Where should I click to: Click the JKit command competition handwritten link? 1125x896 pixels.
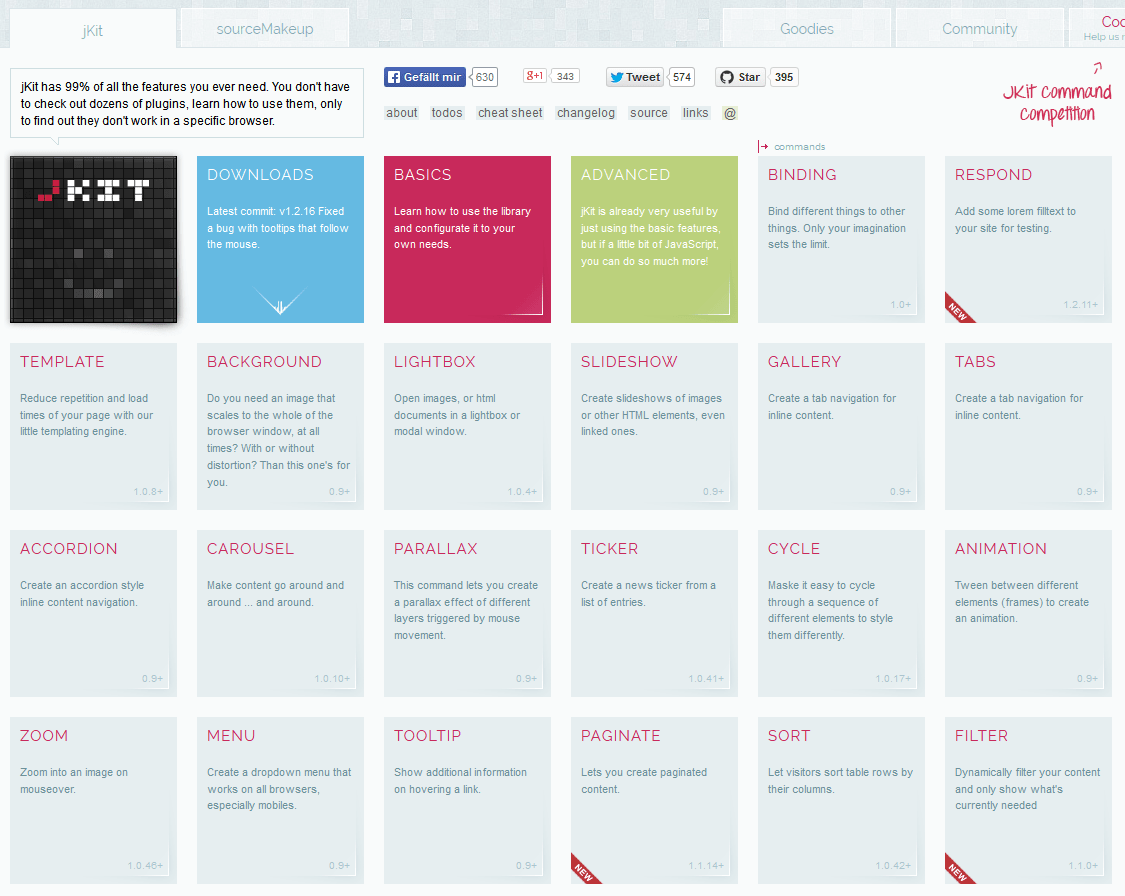pos(1056,103)
